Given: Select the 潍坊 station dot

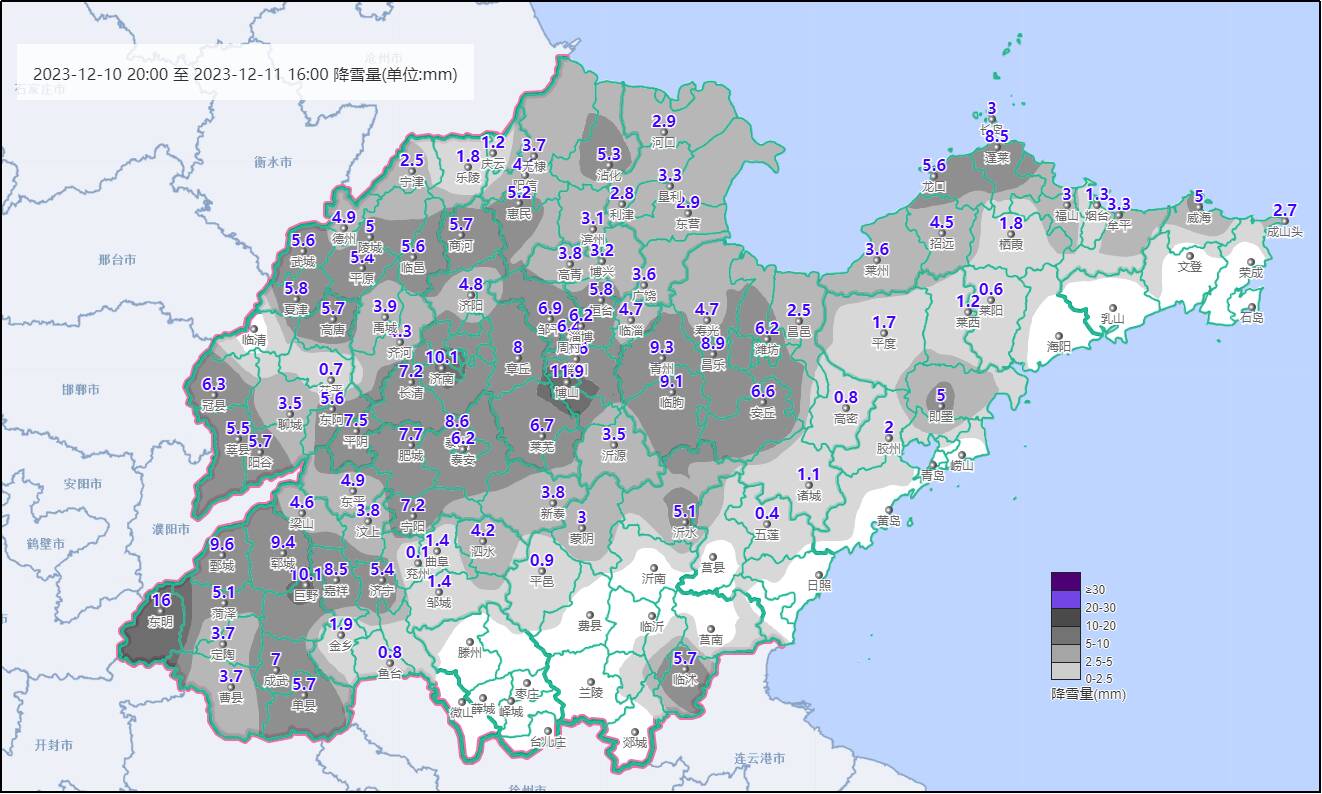Looking at the screenshot, I should click(x=766, y=338).
